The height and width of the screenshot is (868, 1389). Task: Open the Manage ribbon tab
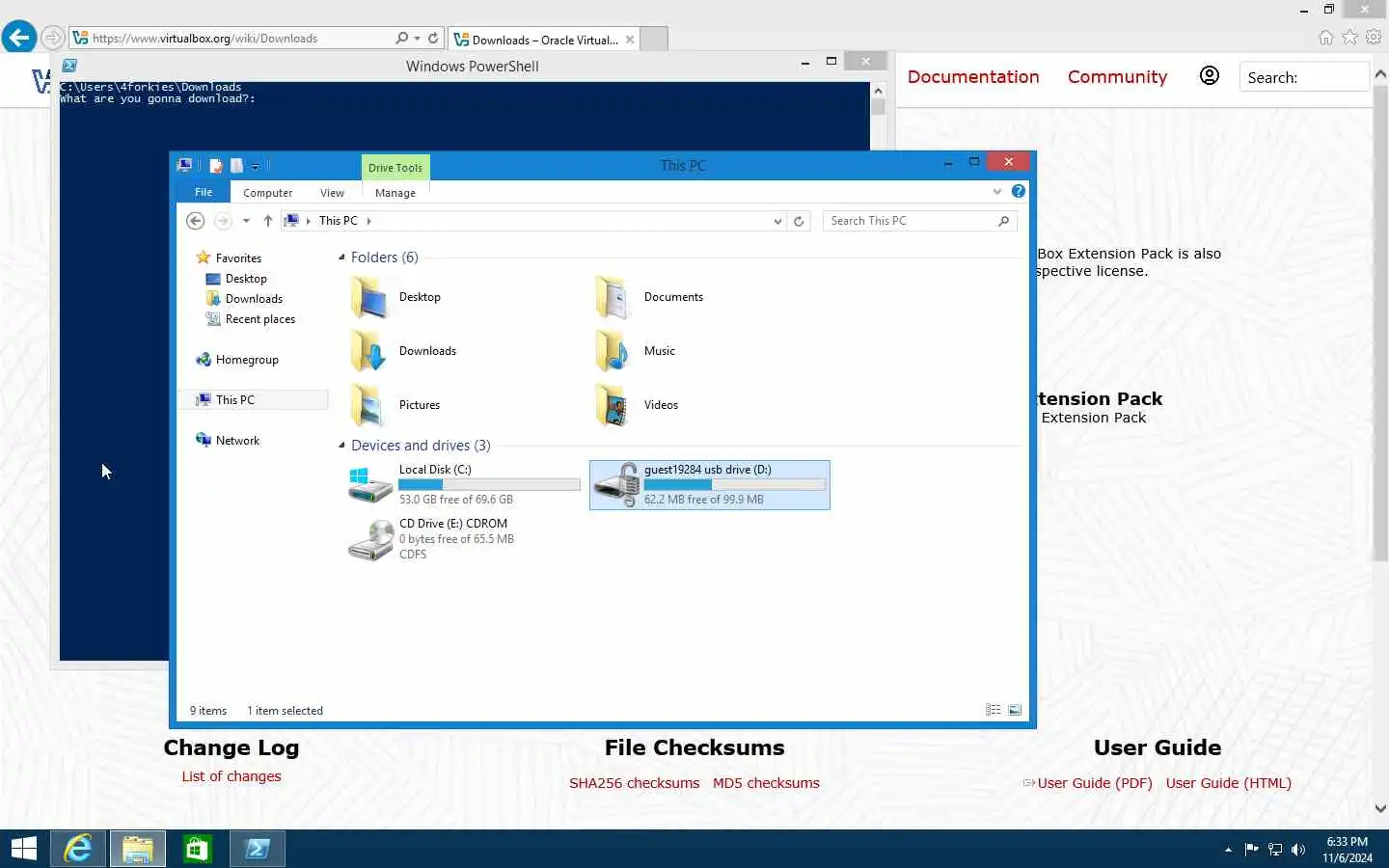395,193
